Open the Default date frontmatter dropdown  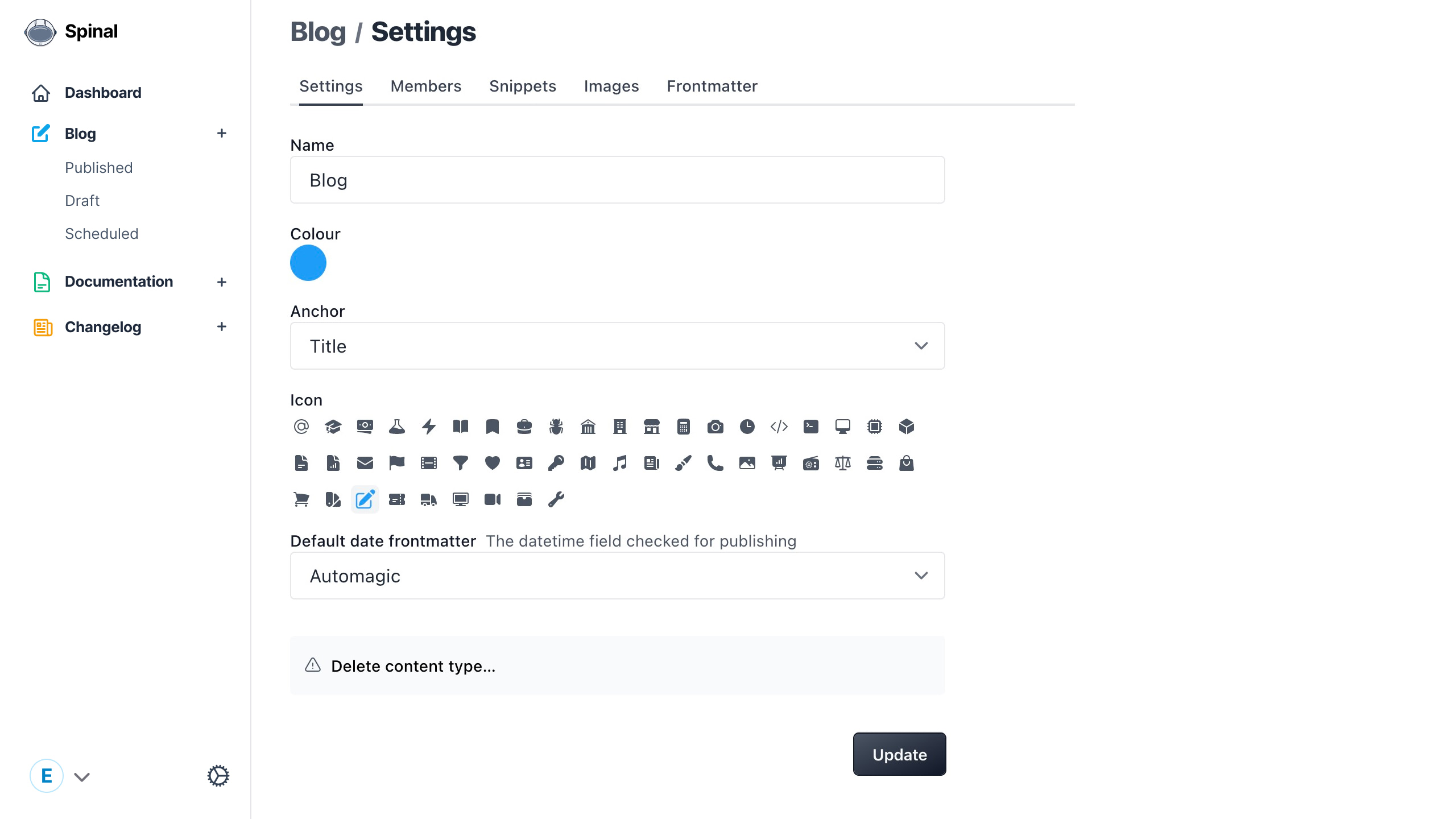click(x=618, y=576)
